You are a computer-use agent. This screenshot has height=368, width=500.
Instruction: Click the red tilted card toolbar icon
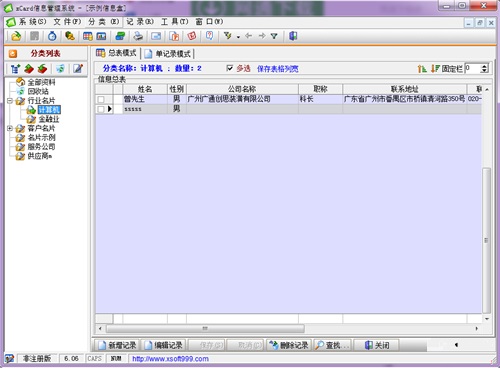[x=192, y=36]
